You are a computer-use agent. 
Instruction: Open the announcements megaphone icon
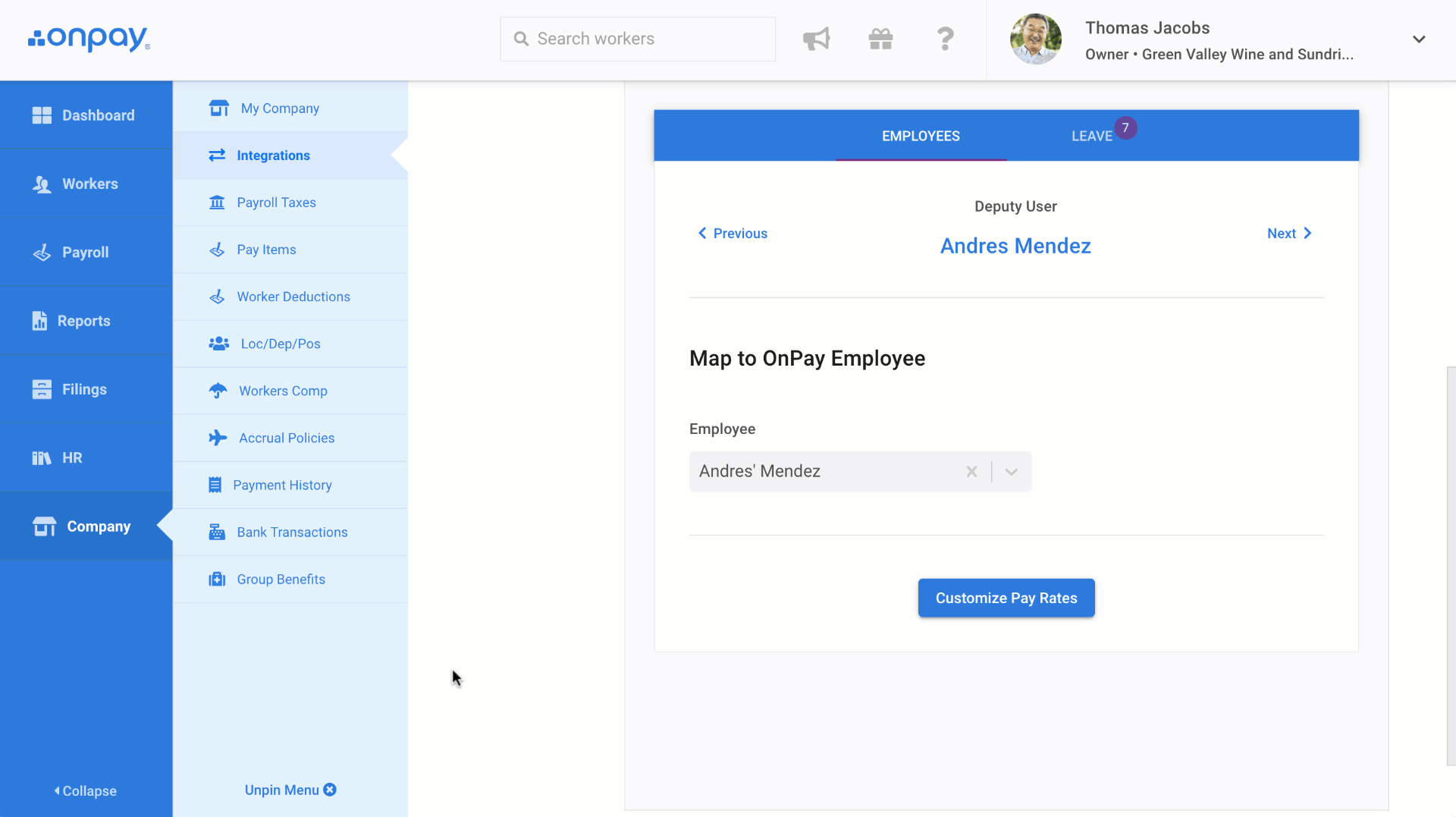(817, 39)
